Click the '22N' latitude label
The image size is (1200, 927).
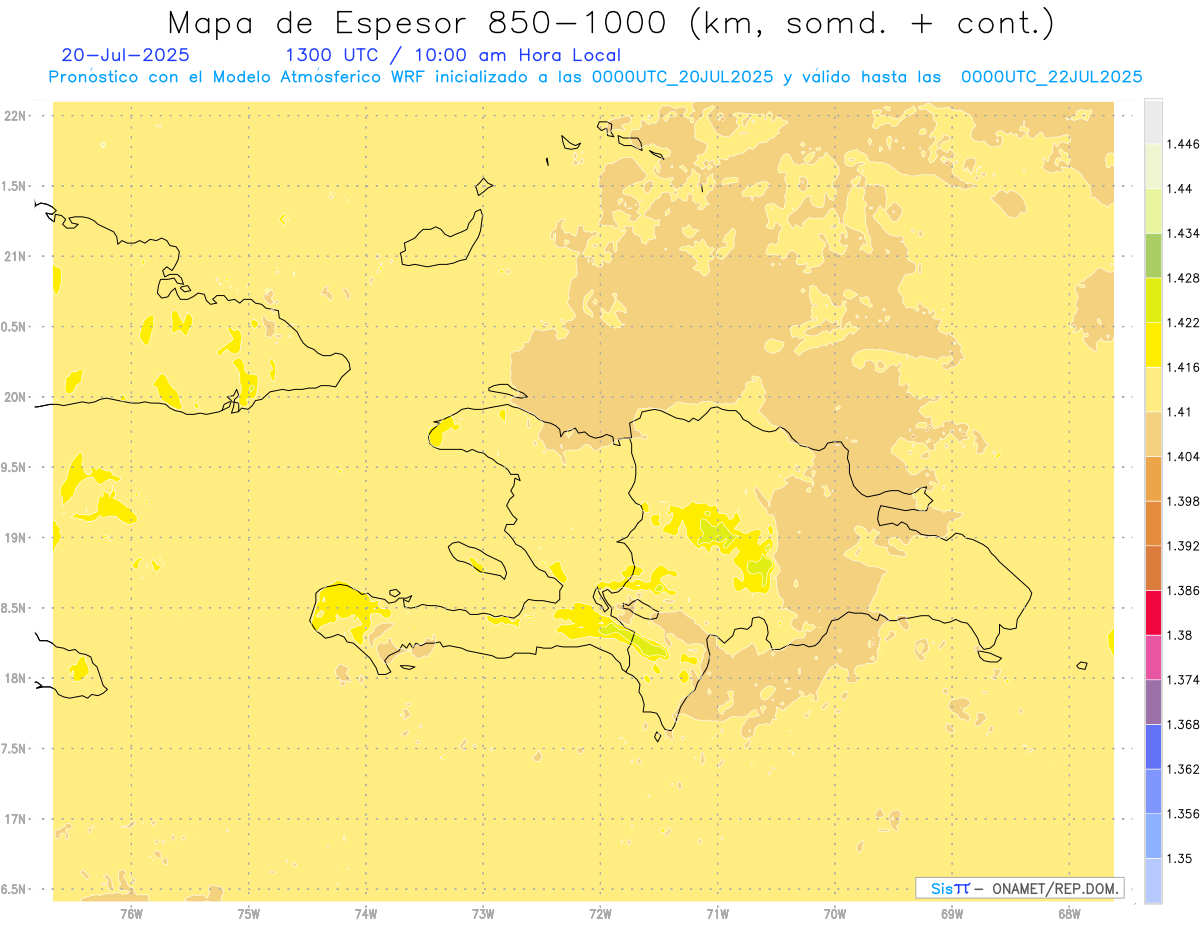point(15,116)
